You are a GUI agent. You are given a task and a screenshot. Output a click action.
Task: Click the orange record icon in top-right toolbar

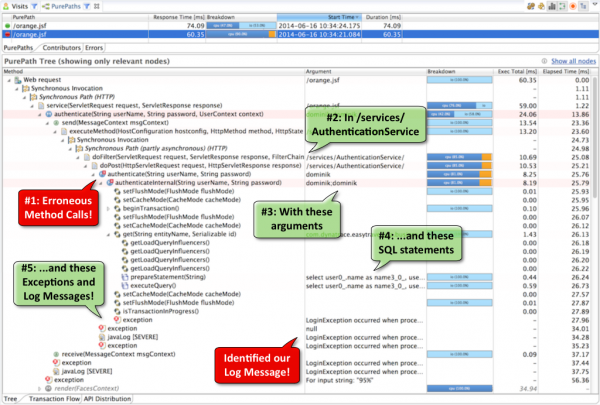(x=573, y=6)
